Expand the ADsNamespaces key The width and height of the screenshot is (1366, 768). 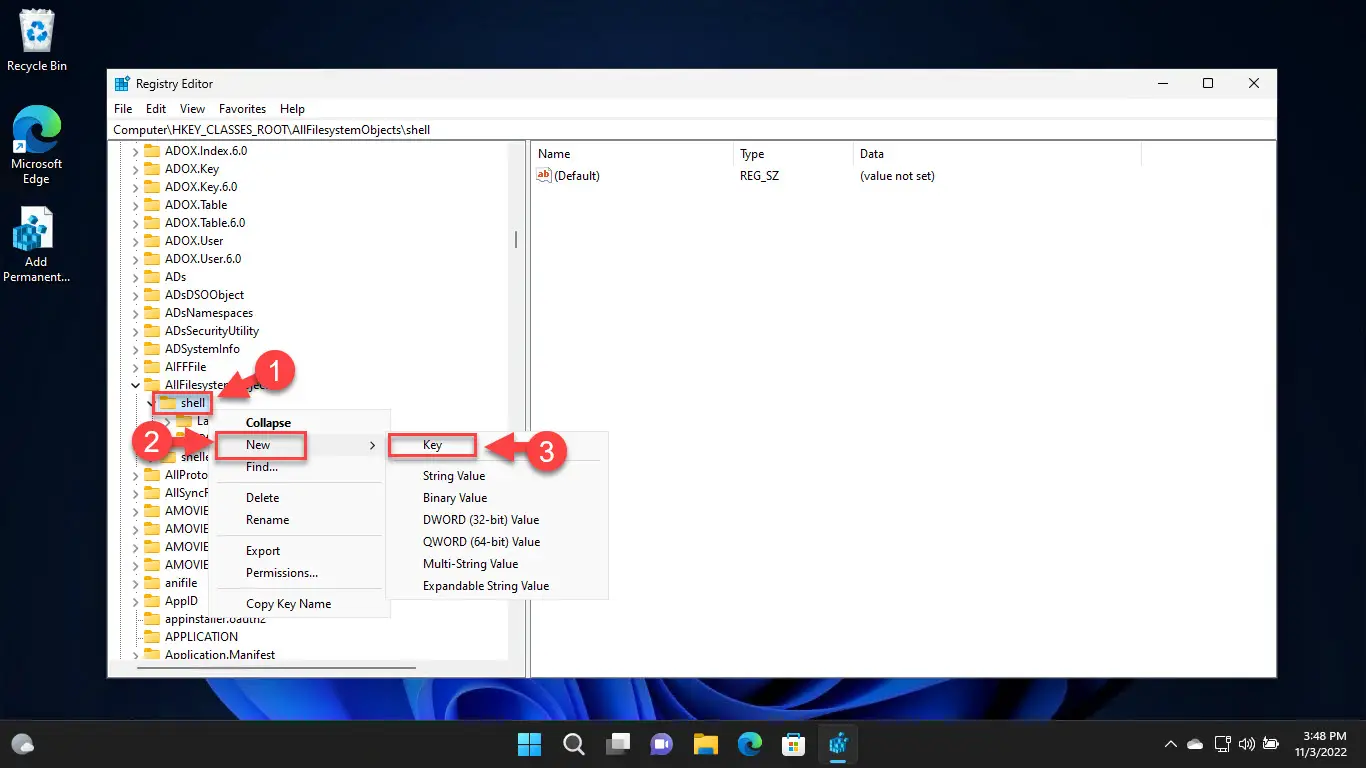coord(136,313)
